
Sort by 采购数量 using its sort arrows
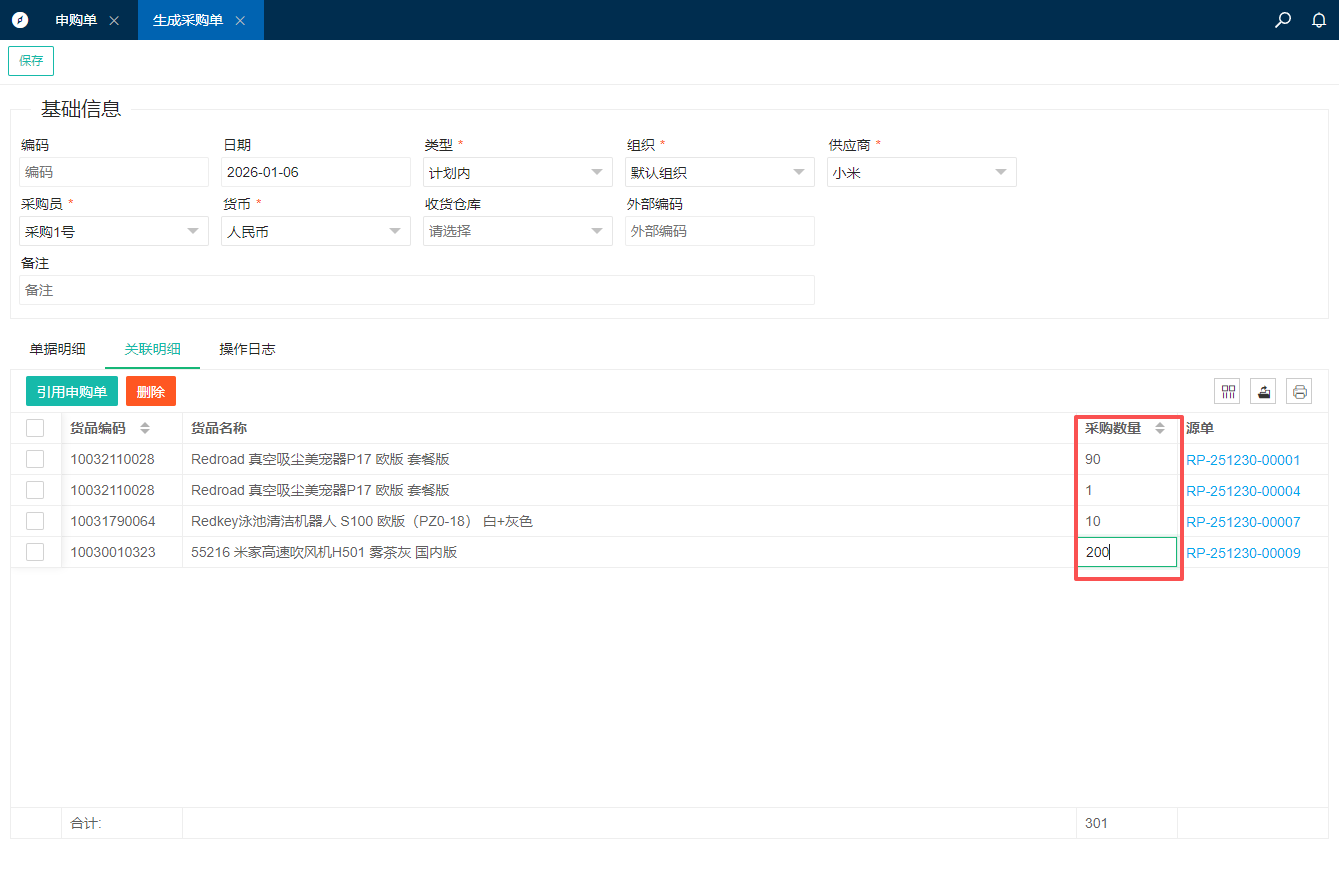tap(1160, 428)
